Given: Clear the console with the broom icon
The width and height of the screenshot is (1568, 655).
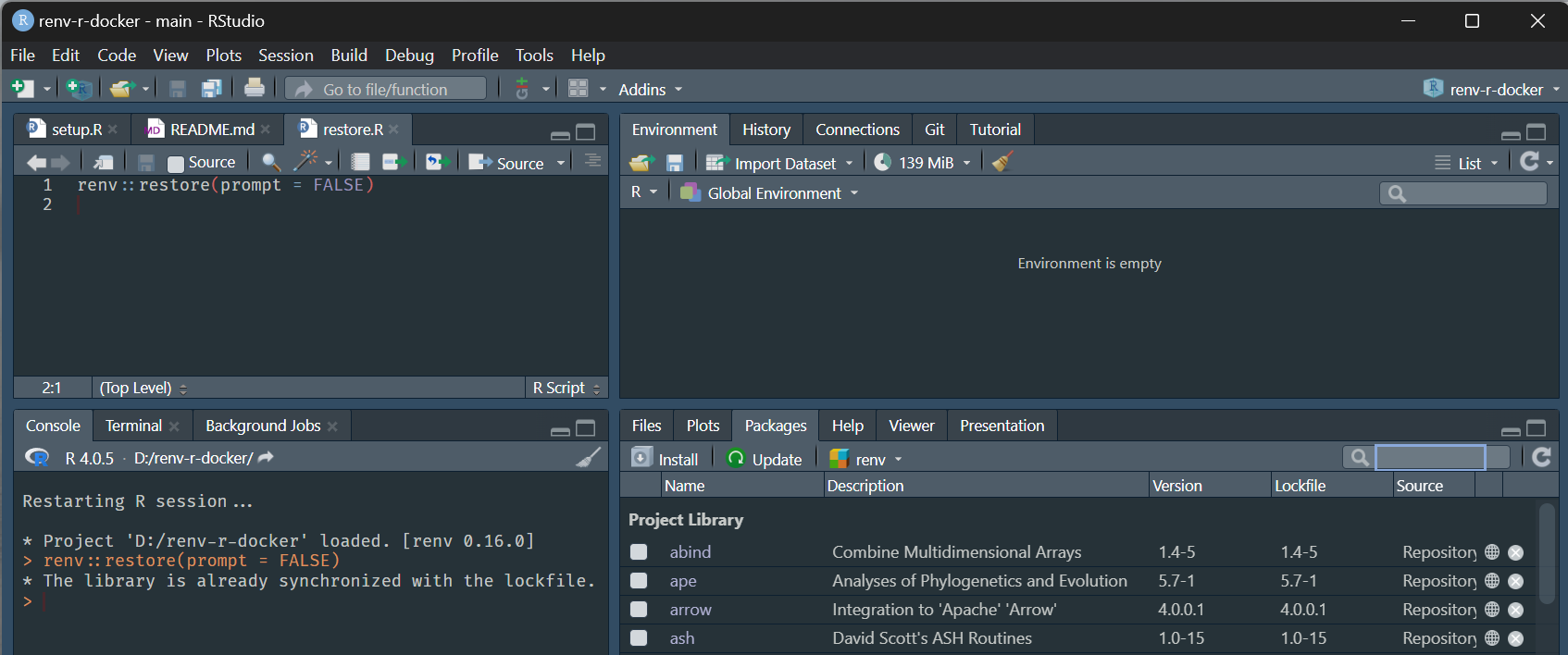Looking at the screenshot, I should [589, 457].
